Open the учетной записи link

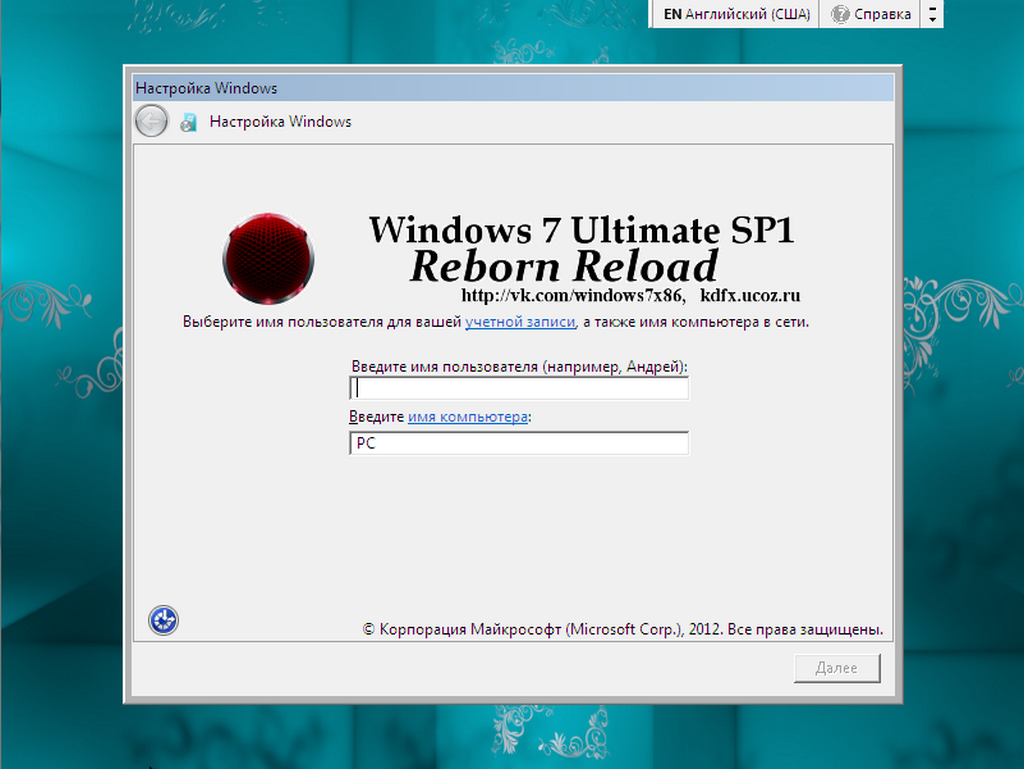520,322
